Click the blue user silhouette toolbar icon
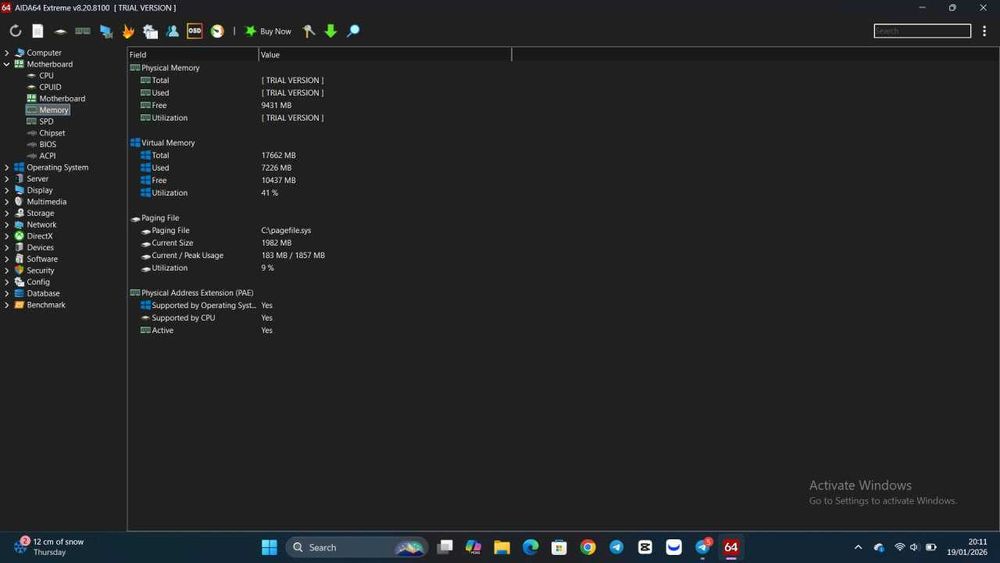This screenshot has height=563, width=1000. point(172,31)
